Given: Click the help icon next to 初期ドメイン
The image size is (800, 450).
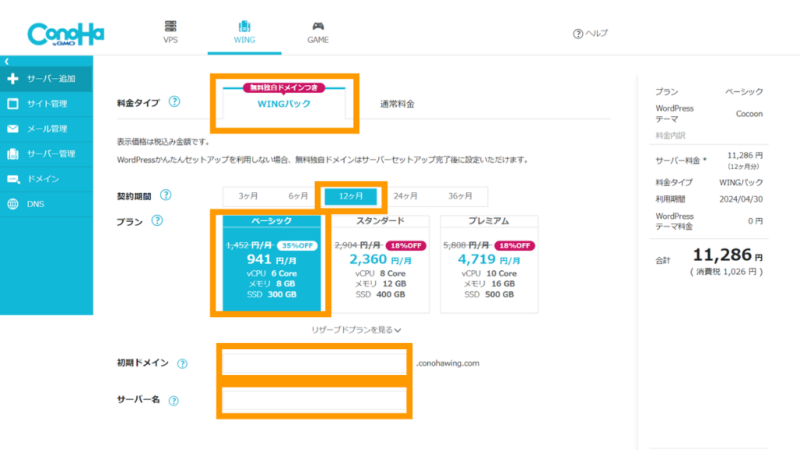Looking at the screenshot, I should pos(182,364).
